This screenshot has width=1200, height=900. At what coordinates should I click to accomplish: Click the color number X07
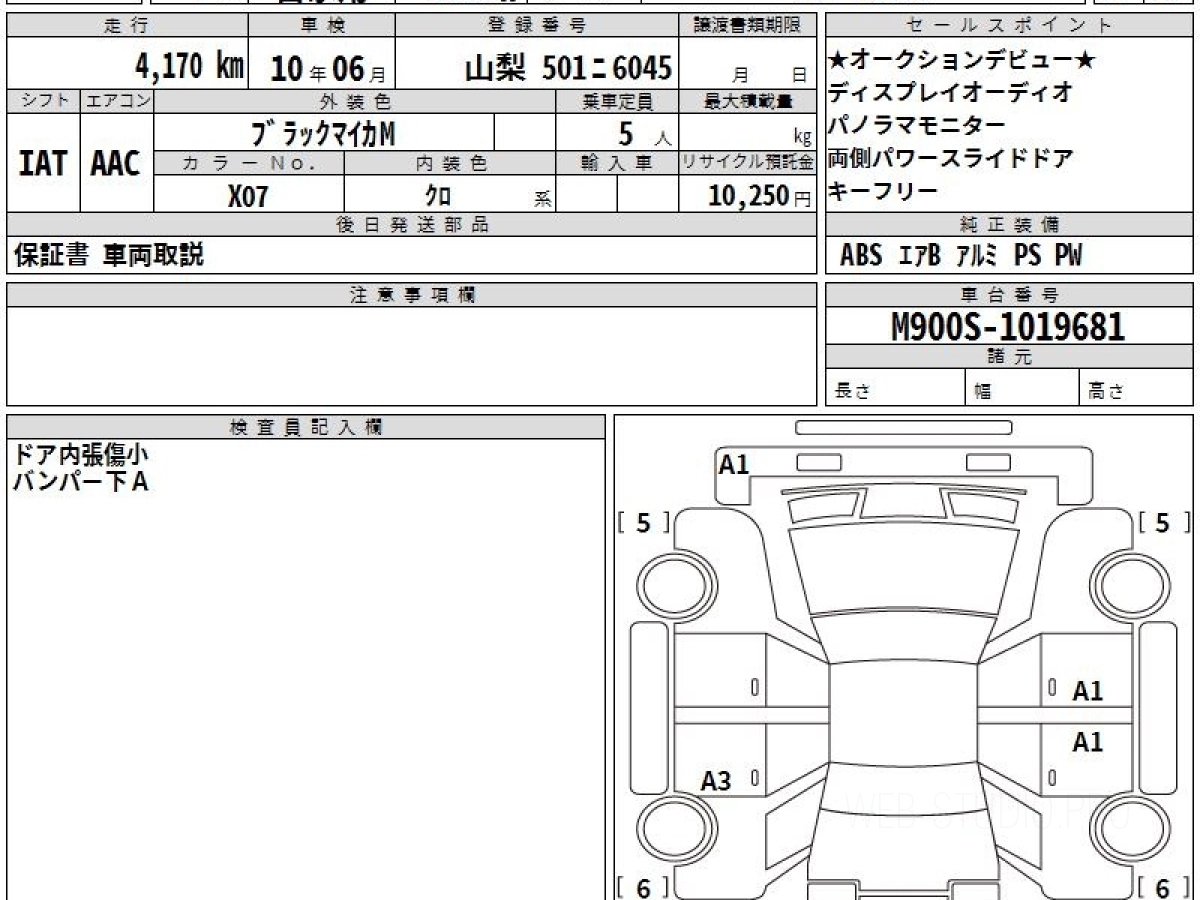click(248, 196)
